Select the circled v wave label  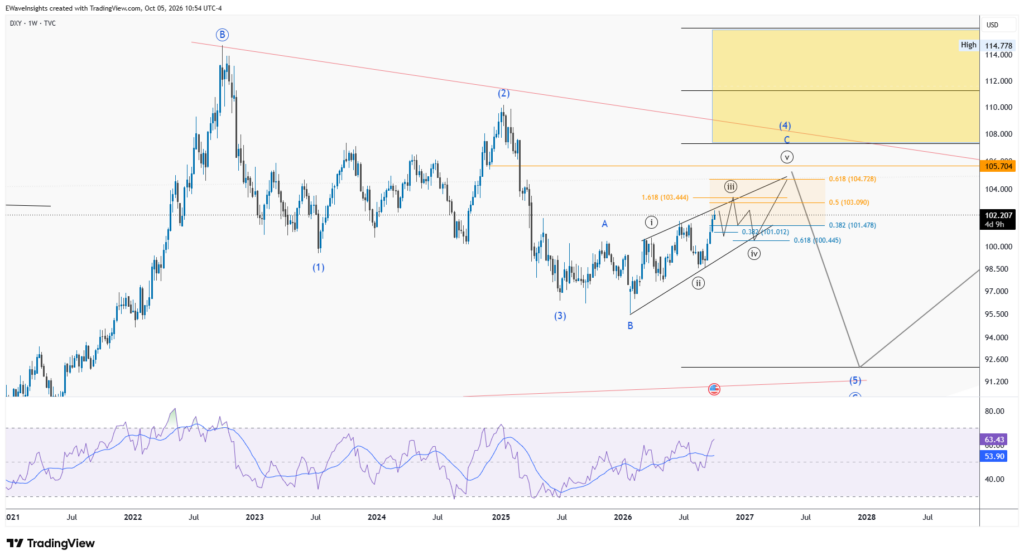tap(787, 157)
